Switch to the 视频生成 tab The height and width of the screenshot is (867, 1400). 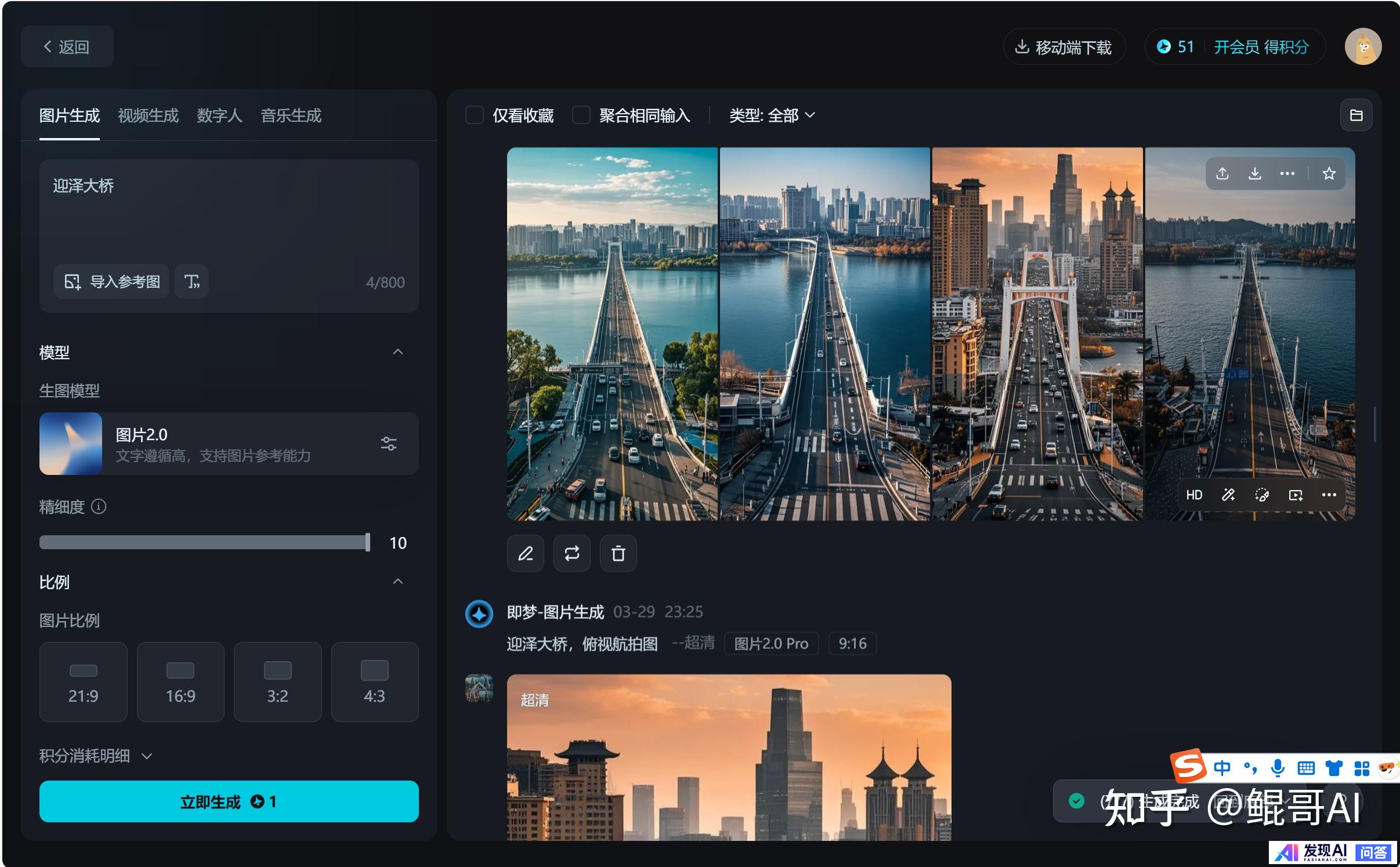(x=148, y=115)
